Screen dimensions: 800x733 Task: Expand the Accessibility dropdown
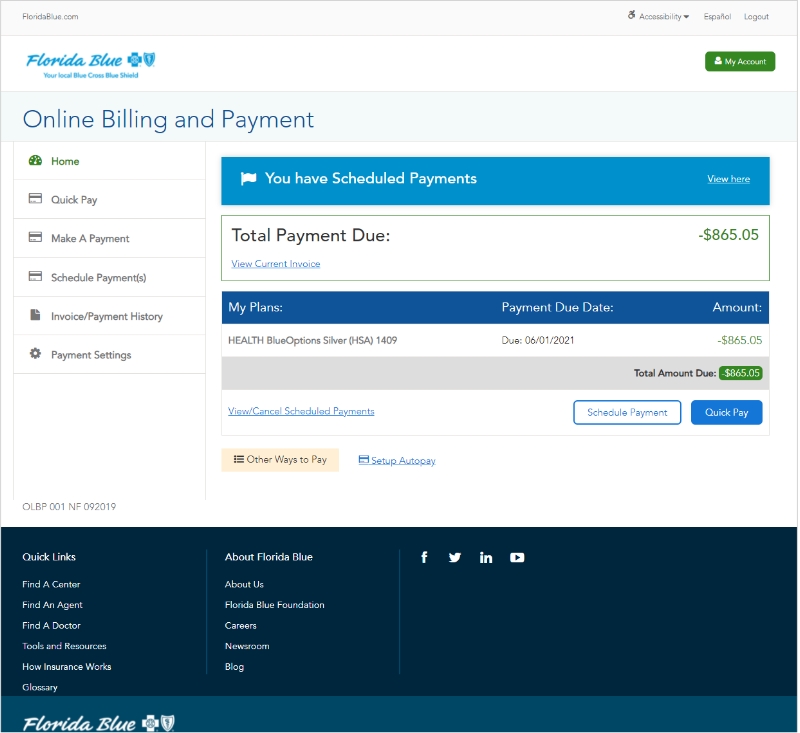click(664, 16)
